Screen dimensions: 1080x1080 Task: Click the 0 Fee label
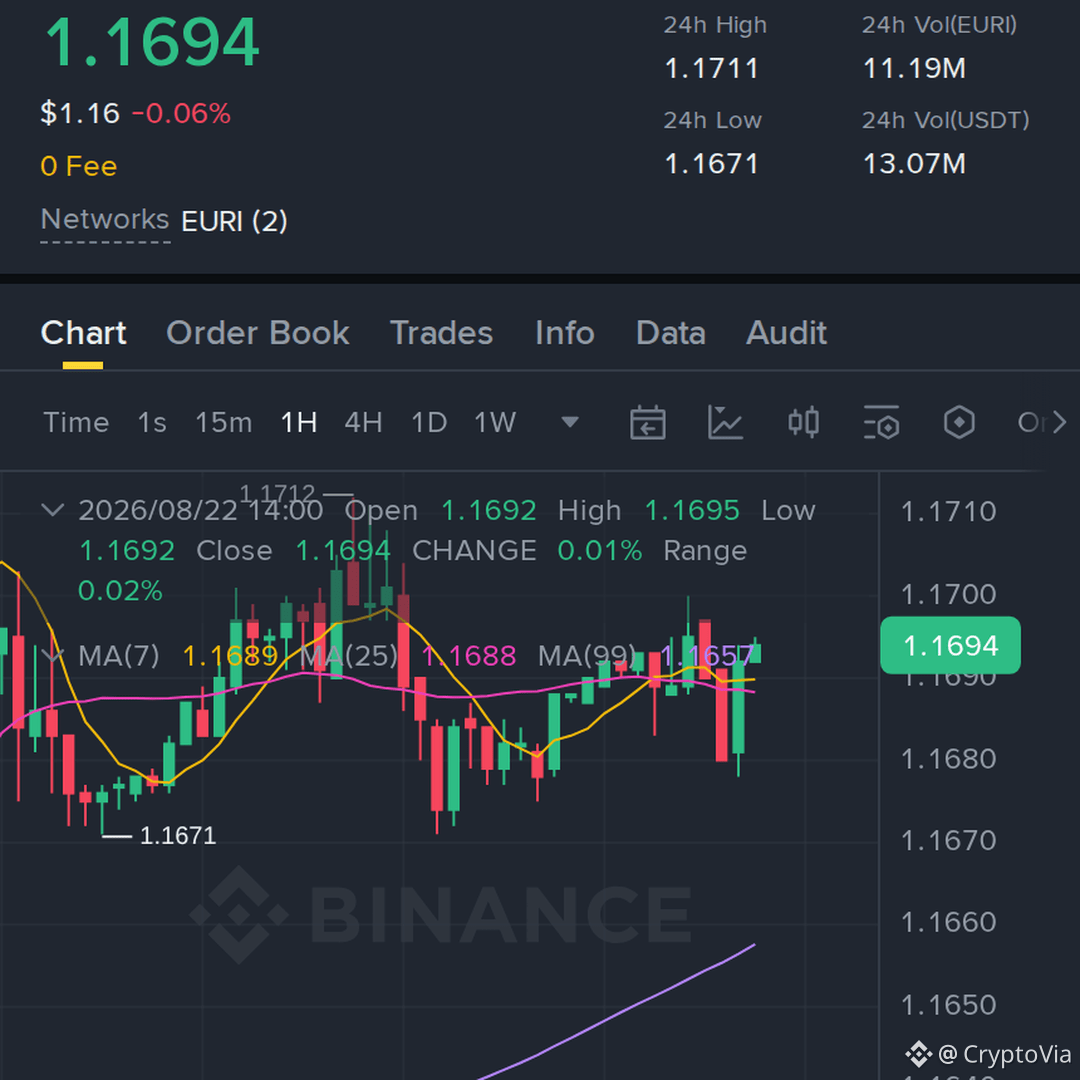point(79,167)
